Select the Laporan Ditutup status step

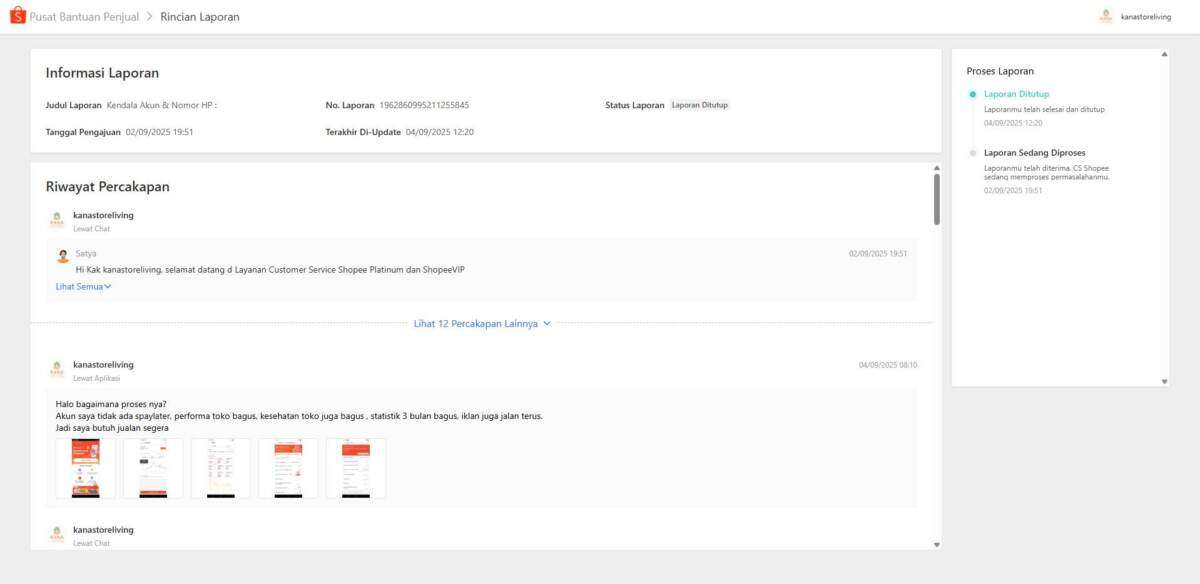click(1017, 94)
